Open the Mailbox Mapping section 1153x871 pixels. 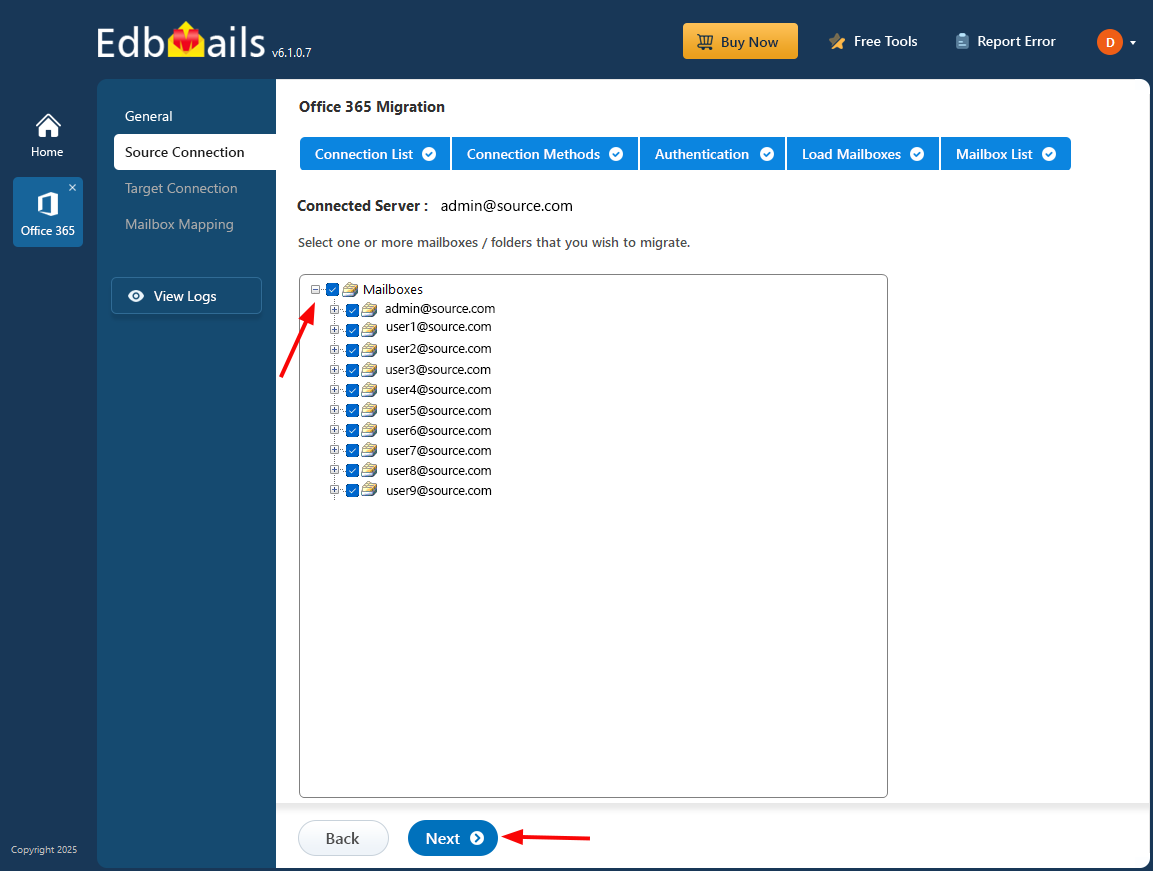point(179,224)
